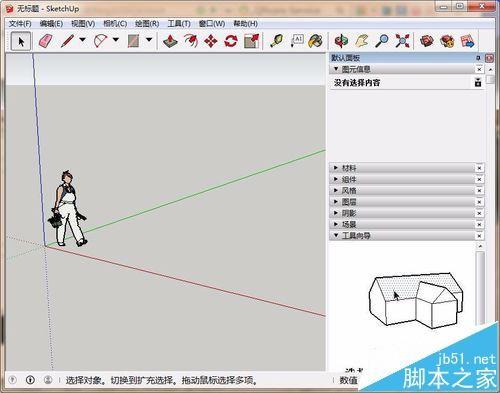This screenshot has height=393, width=500.
Task: Open the Line tool dropdown arrow
Action: click(82, 40)
